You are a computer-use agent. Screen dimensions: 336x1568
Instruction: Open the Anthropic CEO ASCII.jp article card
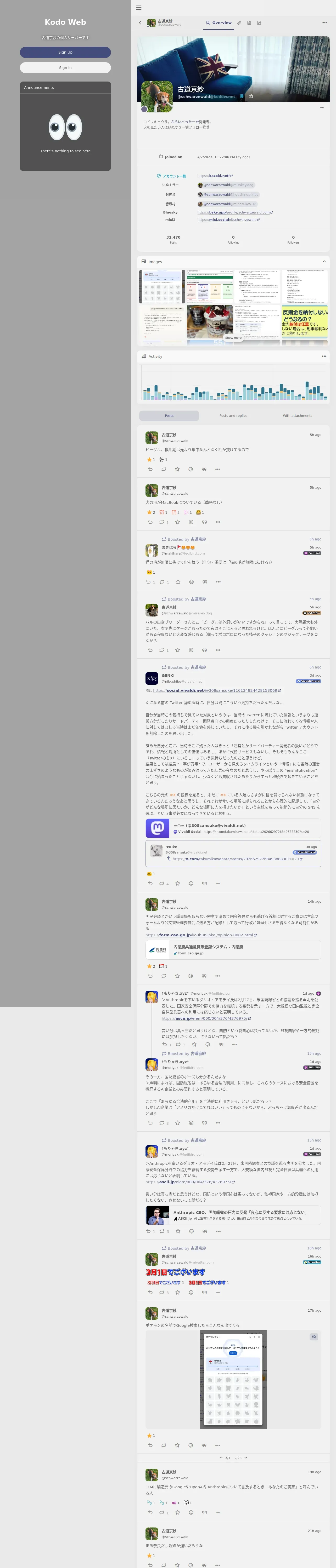pos(233,1215)
